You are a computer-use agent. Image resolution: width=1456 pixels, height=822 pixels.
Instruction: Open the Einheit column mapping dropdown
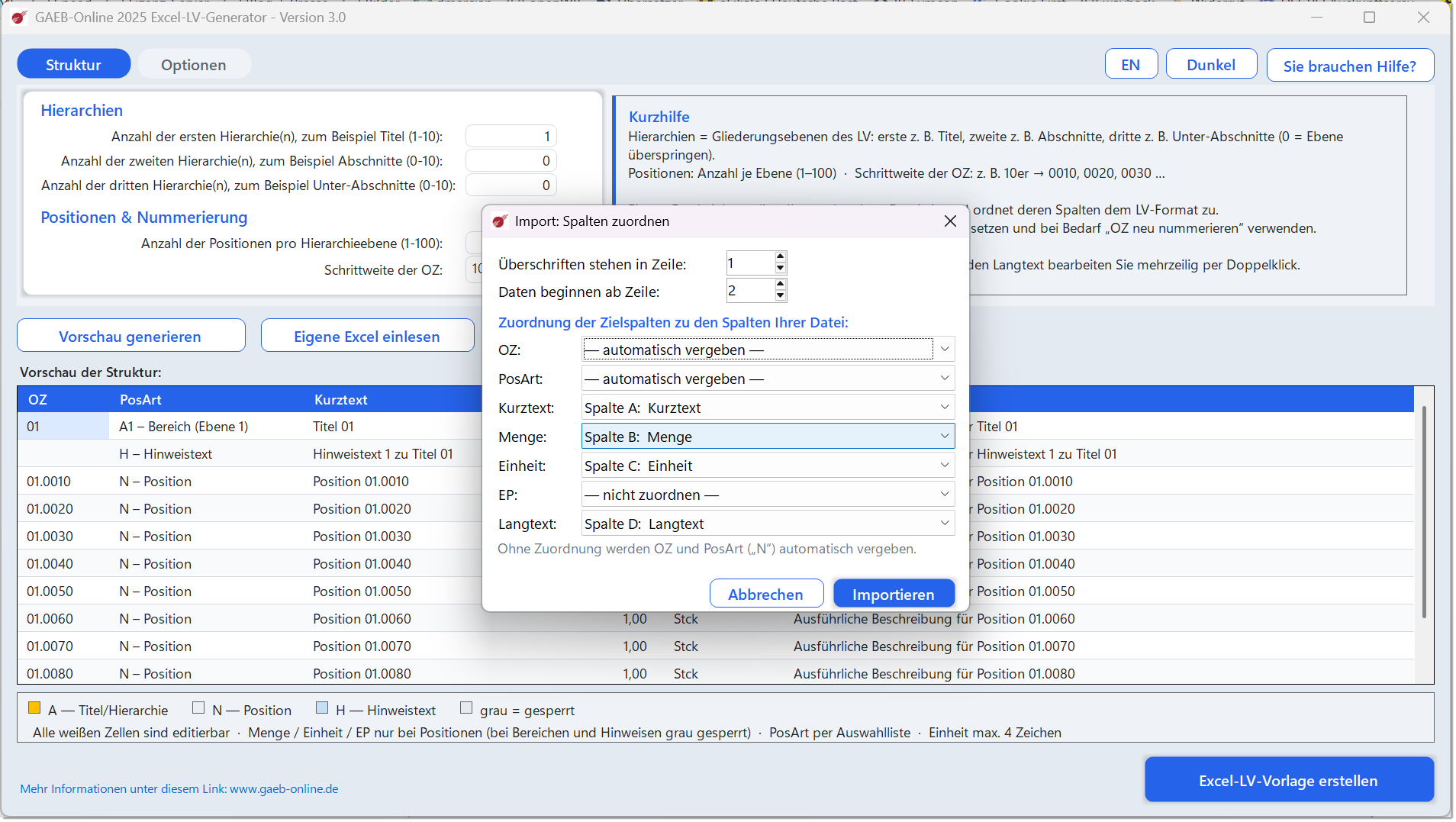[x=768, y=466]
